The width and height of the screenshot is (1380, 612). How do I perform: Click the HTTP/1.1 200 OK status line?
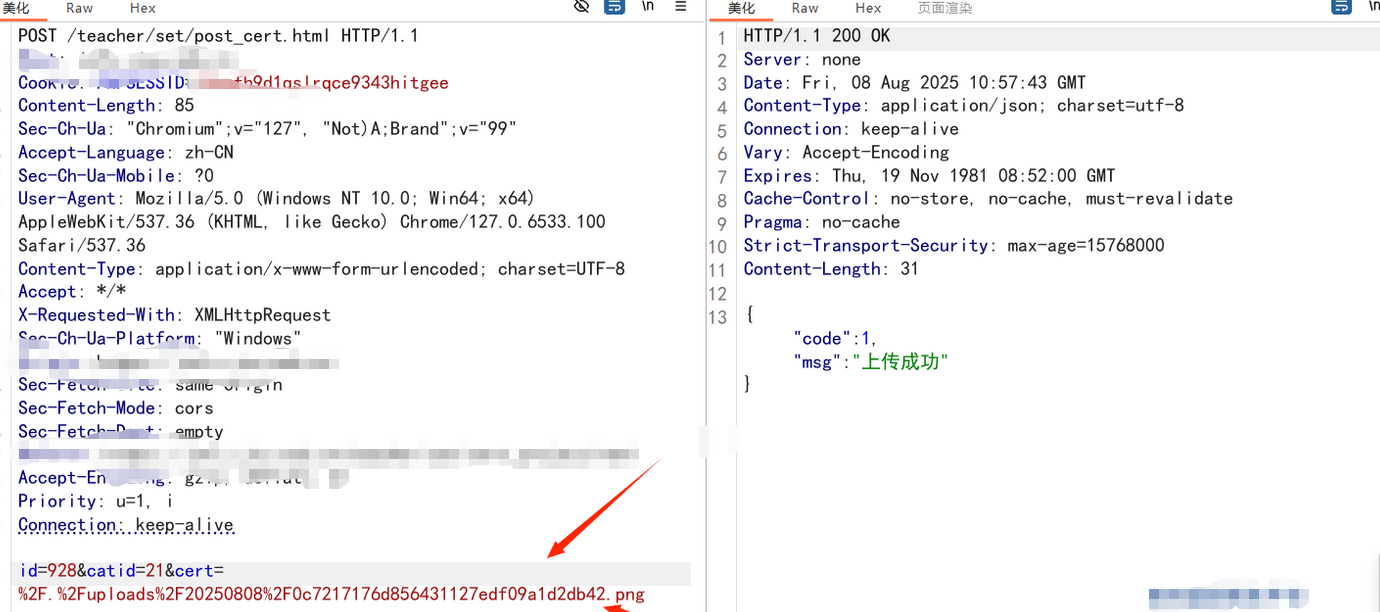pos(817,36)
